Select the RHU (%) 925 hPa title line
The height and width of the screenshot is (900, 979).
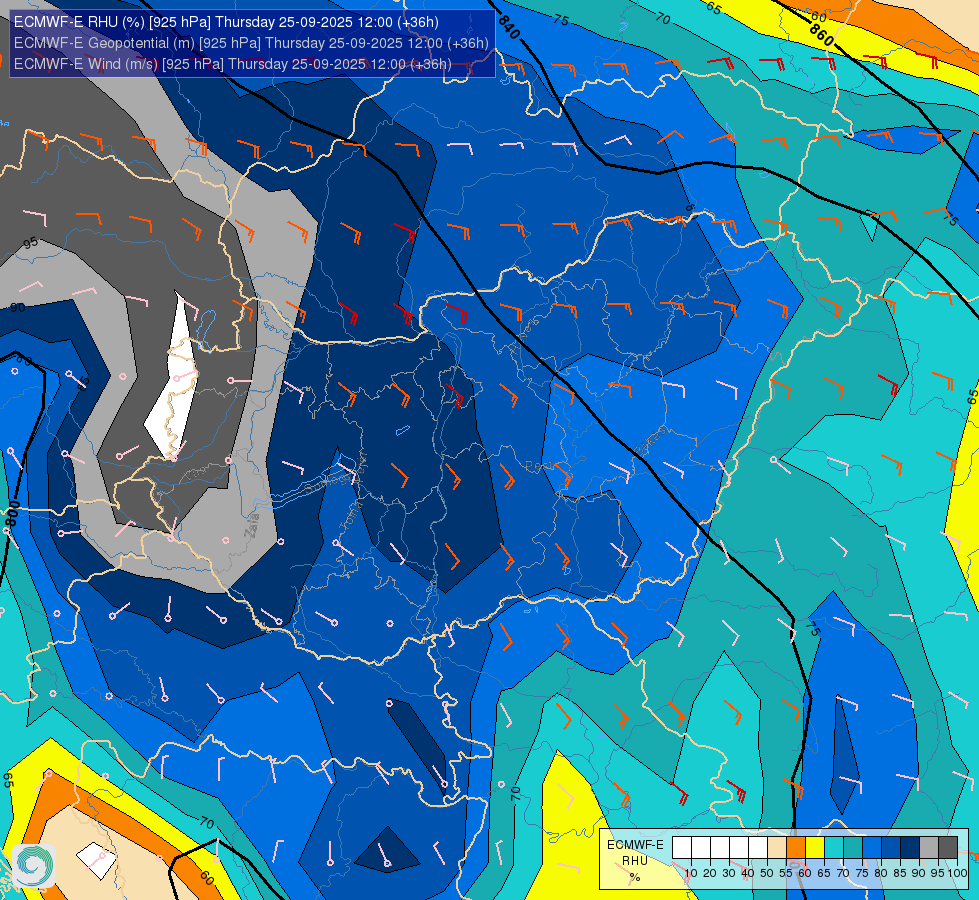pos(226,22)
